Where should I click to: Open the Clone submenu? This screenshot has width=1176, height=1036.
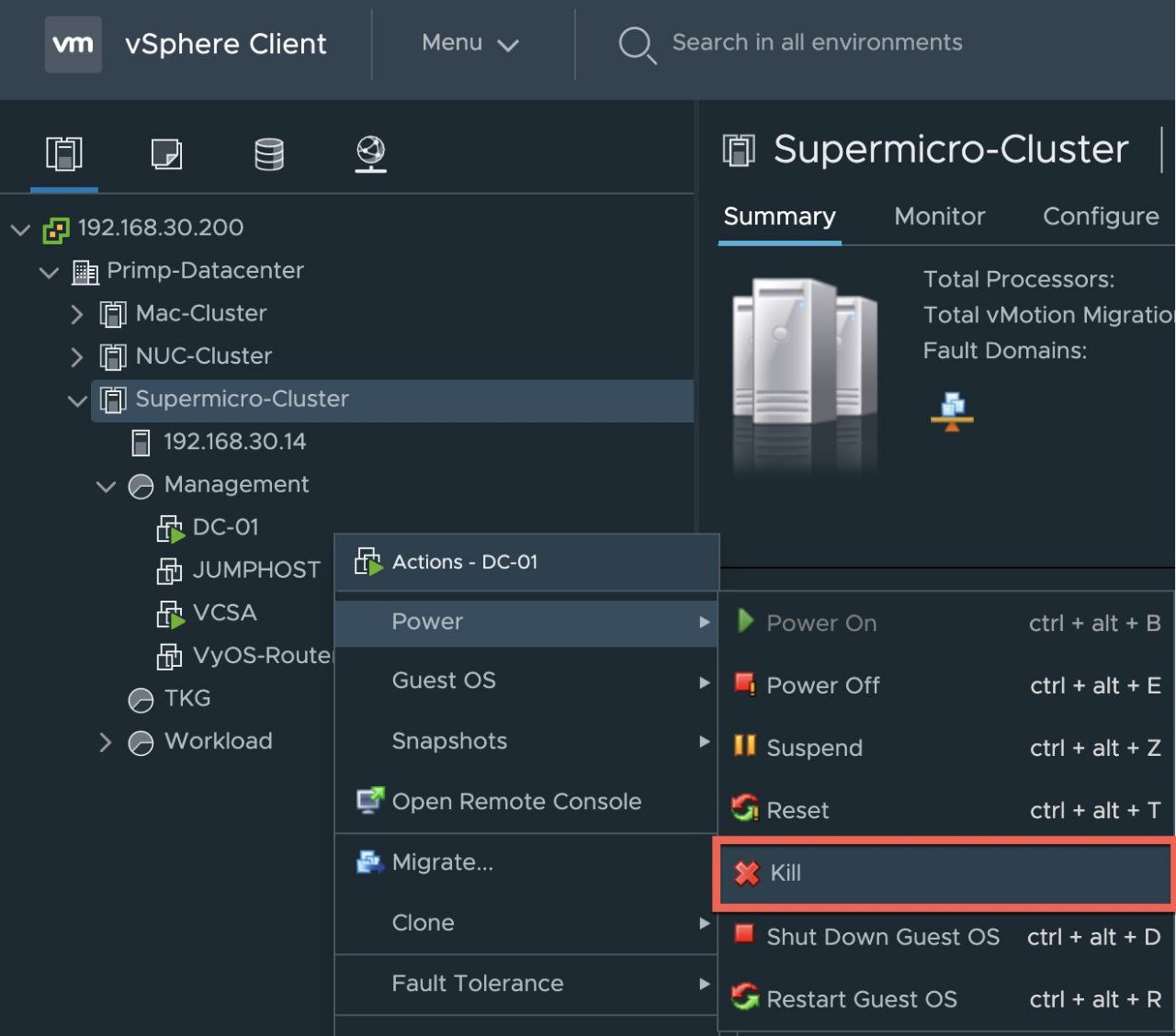coord(526,923)
